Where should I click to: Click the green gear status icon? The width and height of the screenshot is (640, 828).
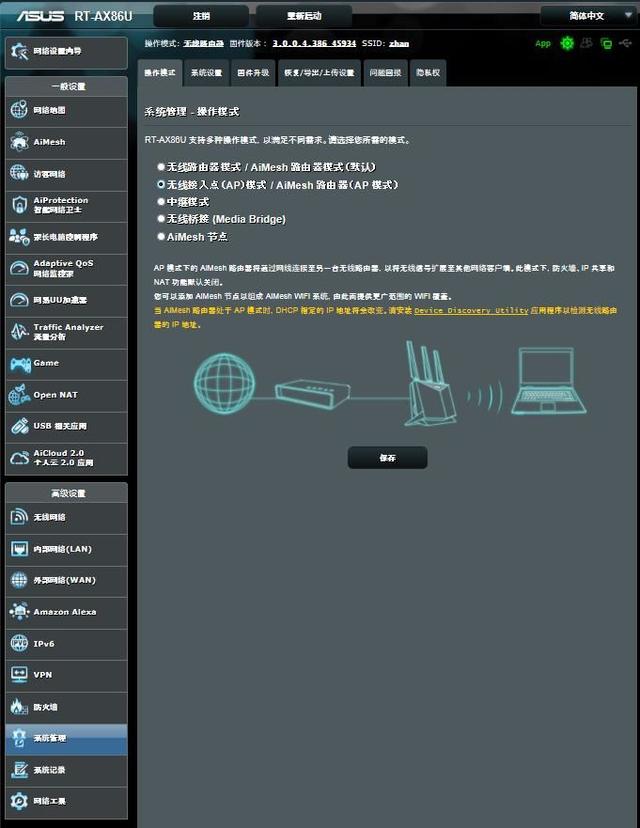[567, 43]
